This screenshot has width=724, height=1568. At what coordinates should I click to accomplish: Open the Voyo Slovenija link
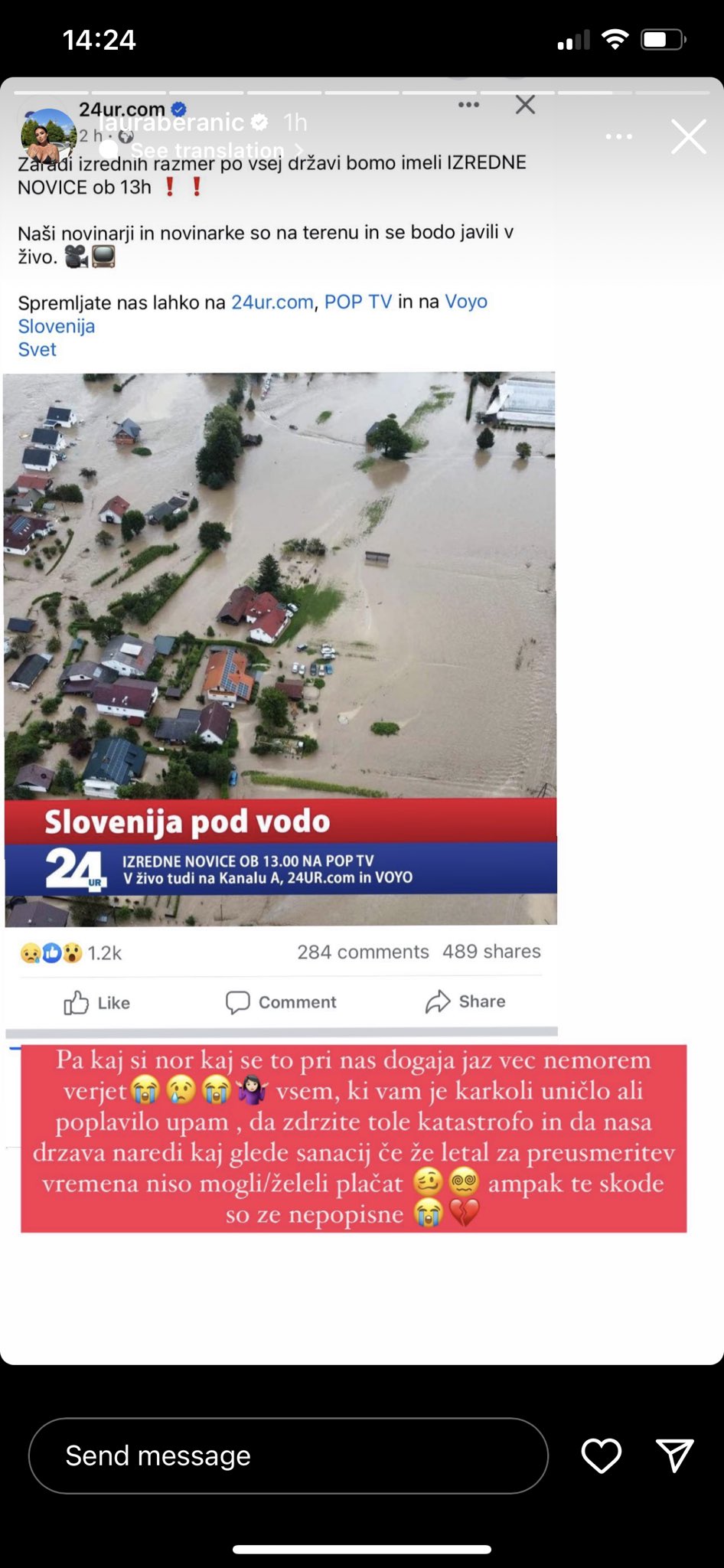click(x=253, y=313)
